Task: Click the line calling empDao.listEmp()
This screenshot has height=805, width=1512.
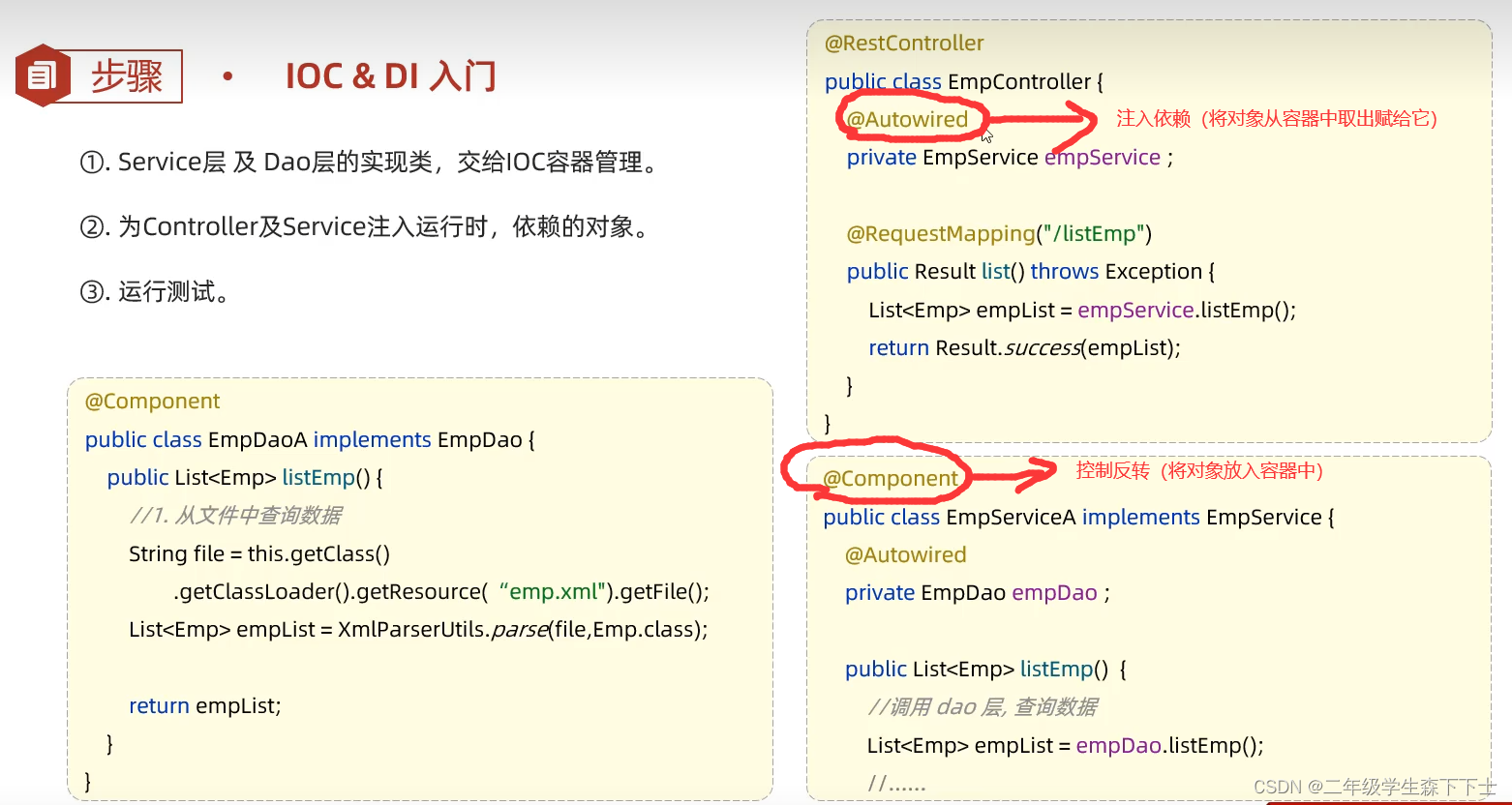Action: tap(1066, 746)
